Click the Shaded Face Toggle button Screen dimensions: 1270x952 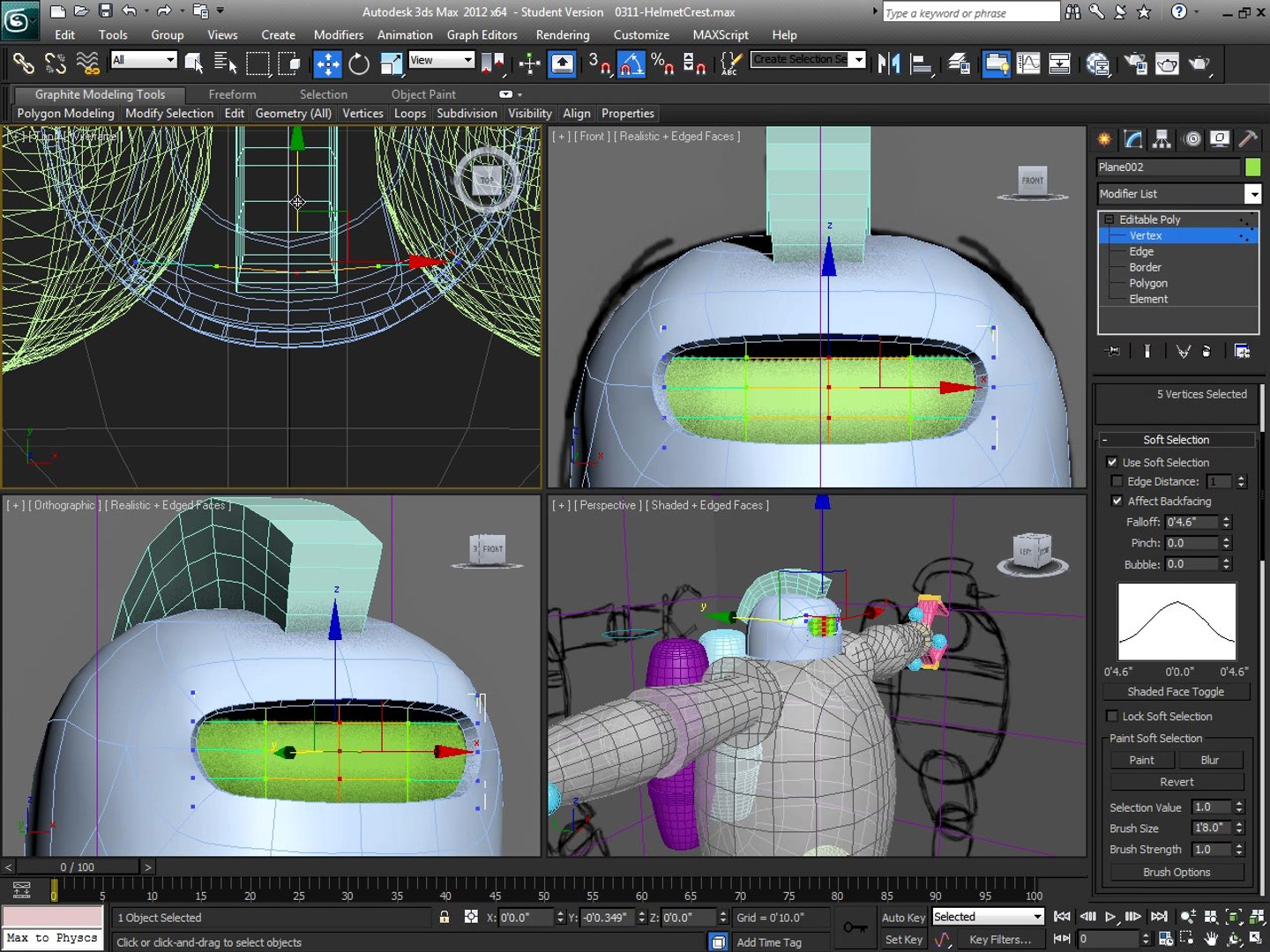(1176, 692)
